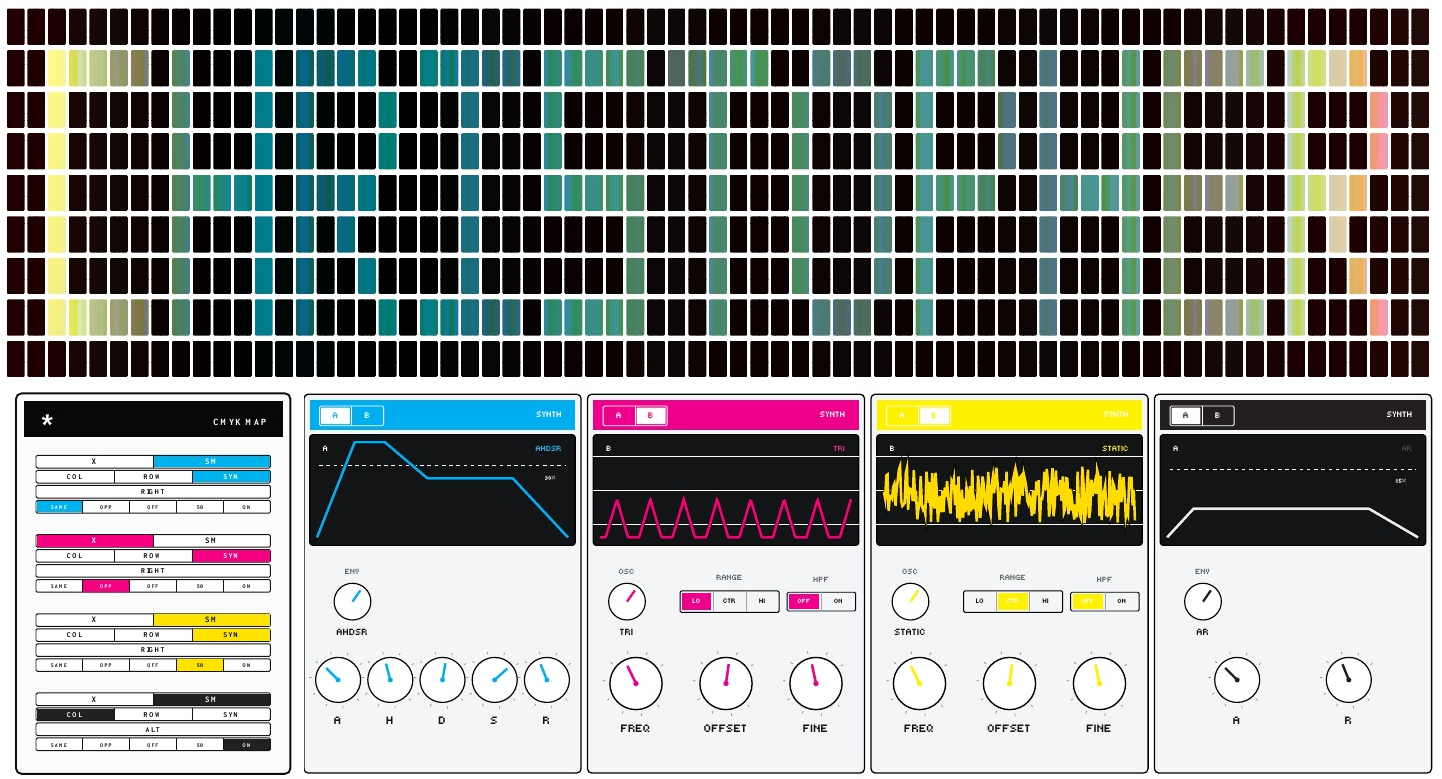Screen dimensions: 1442x779
Task: Click the cyan R release knob
Action: [x=546, y=680]
